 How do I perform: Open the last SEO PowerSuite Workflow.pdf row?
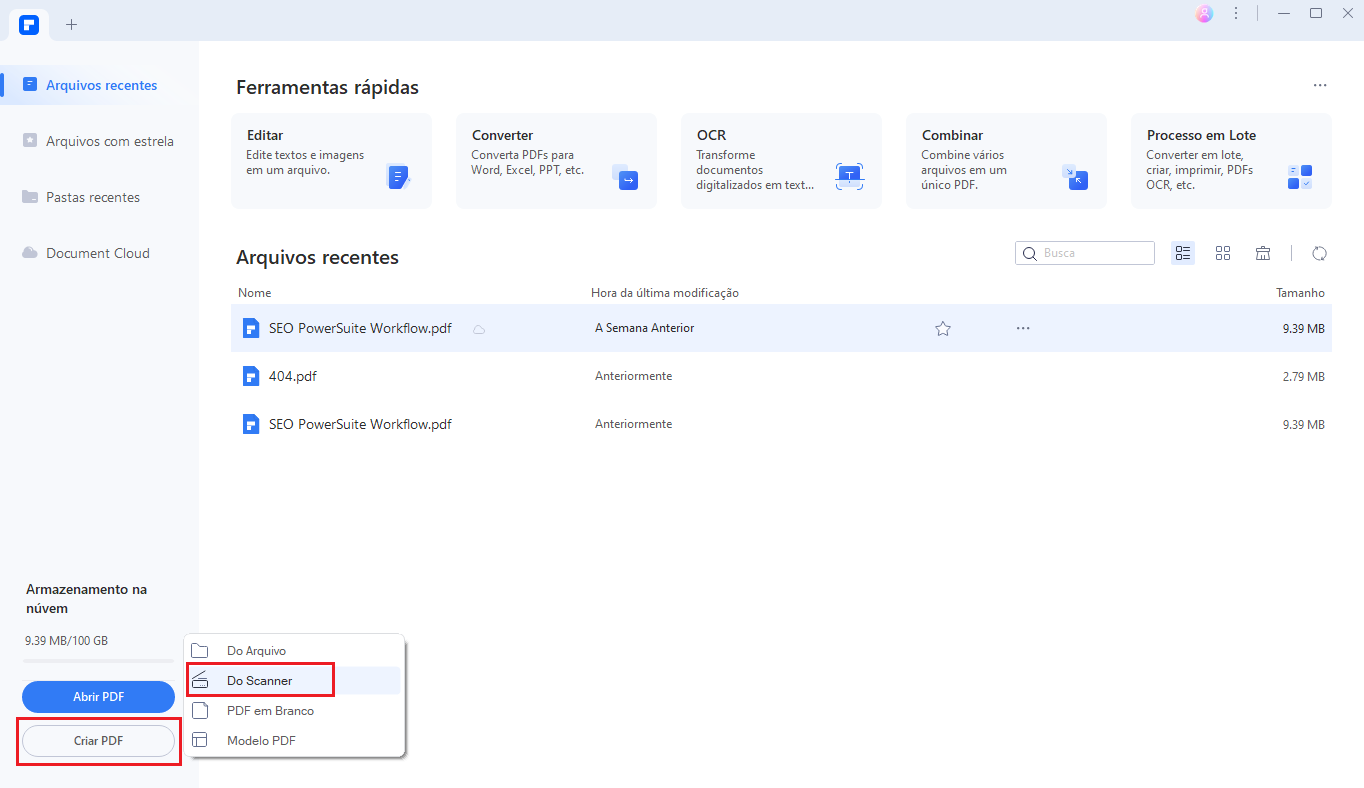(781, 424)
